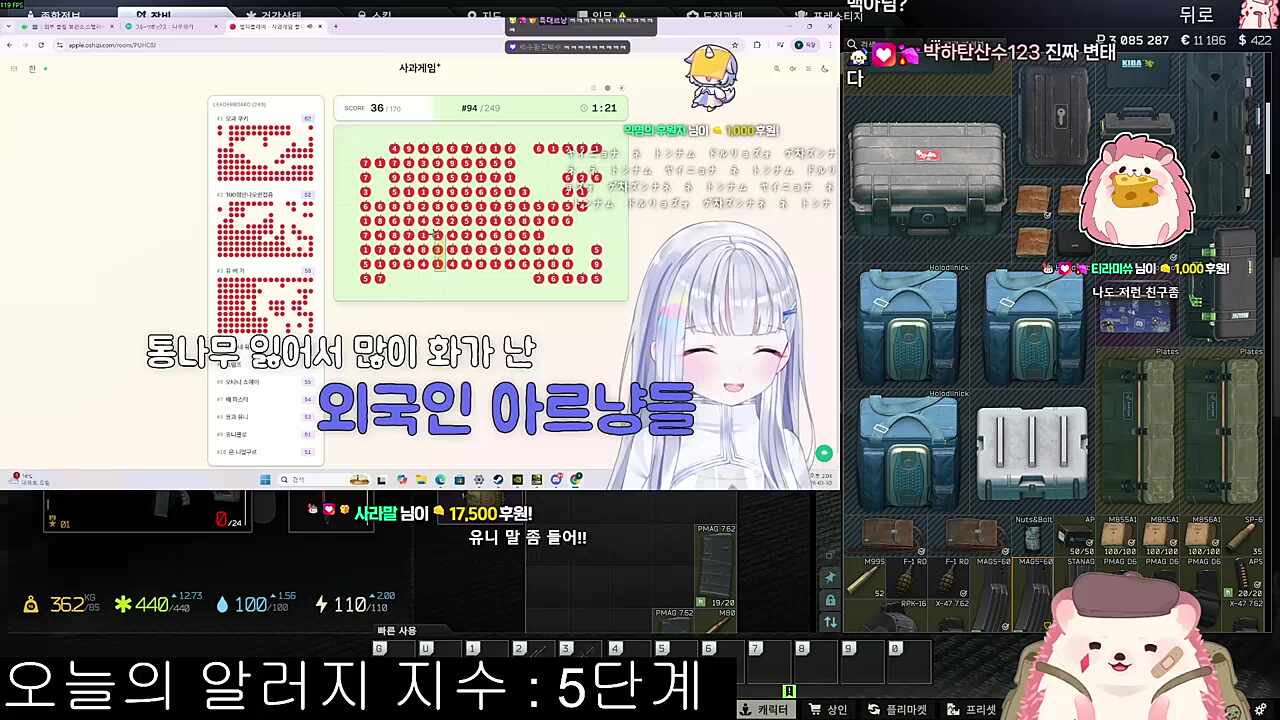Open the Chrome tab search dropdown
The height and width of the screenshot is (720, 1280).
click(x=9, y=26)
